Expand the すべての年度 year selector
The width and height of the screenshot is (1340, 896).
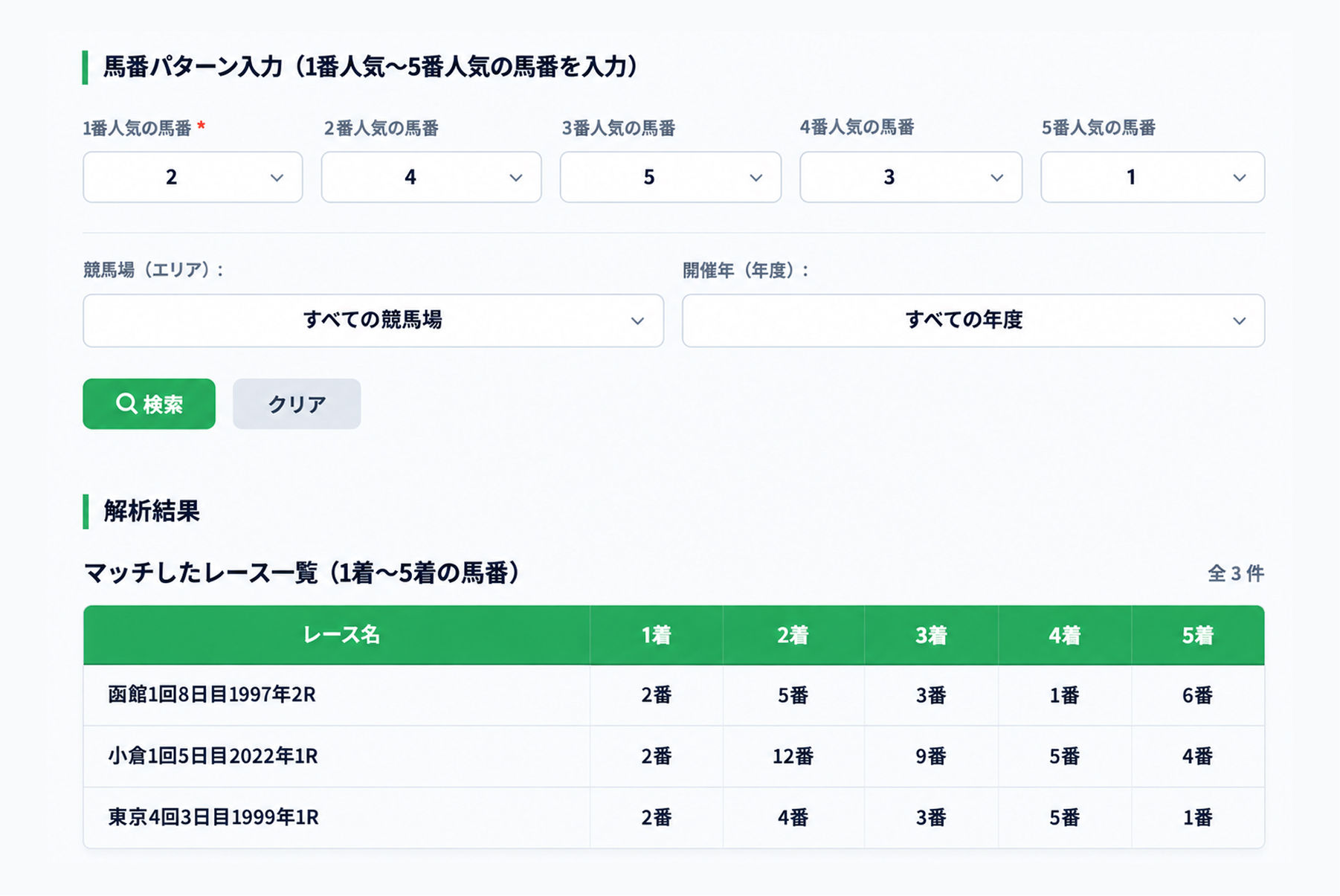[x=973, y=320]
